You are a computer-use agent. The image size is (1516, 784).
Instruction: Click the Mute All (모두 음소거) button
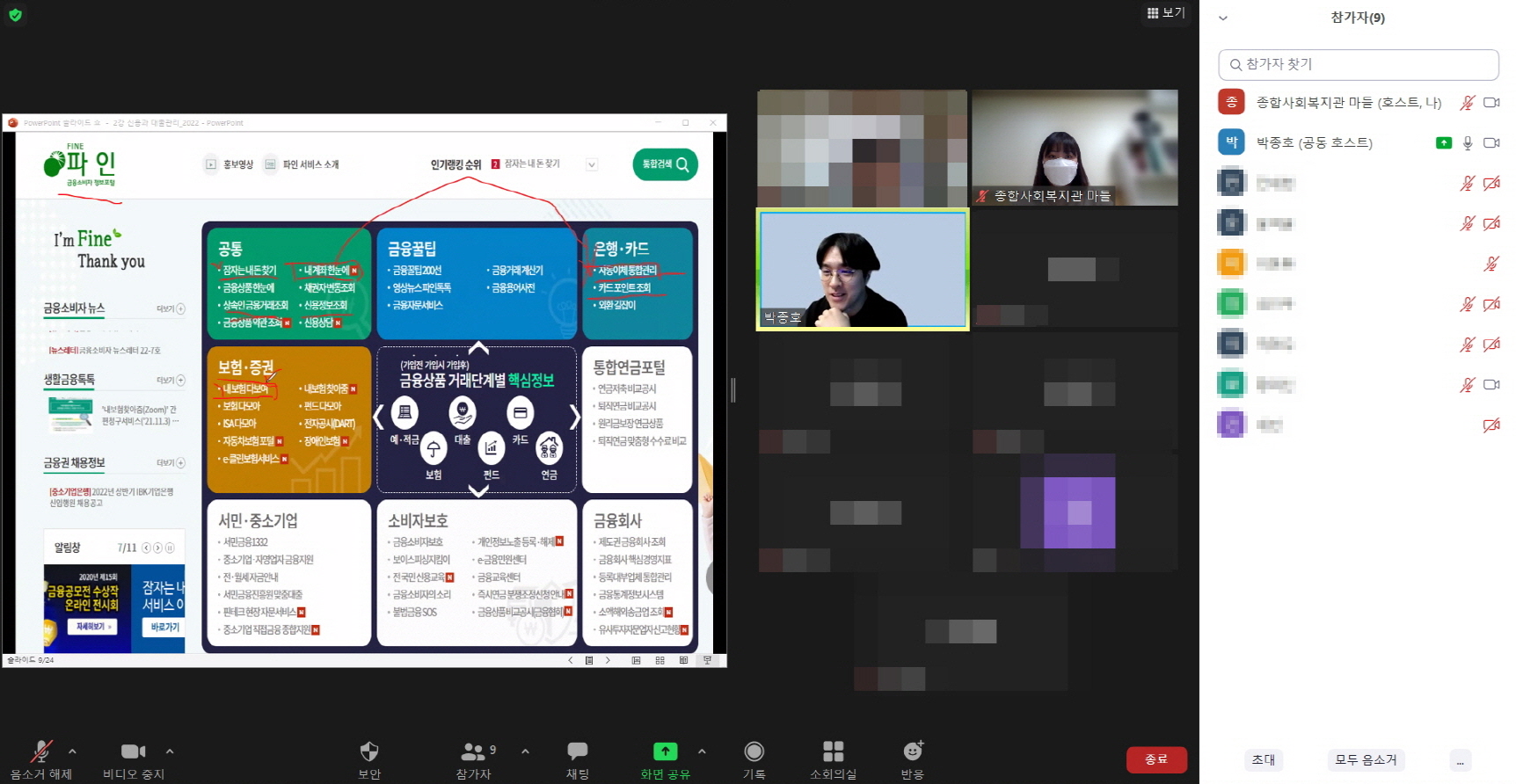point(1366,760)
